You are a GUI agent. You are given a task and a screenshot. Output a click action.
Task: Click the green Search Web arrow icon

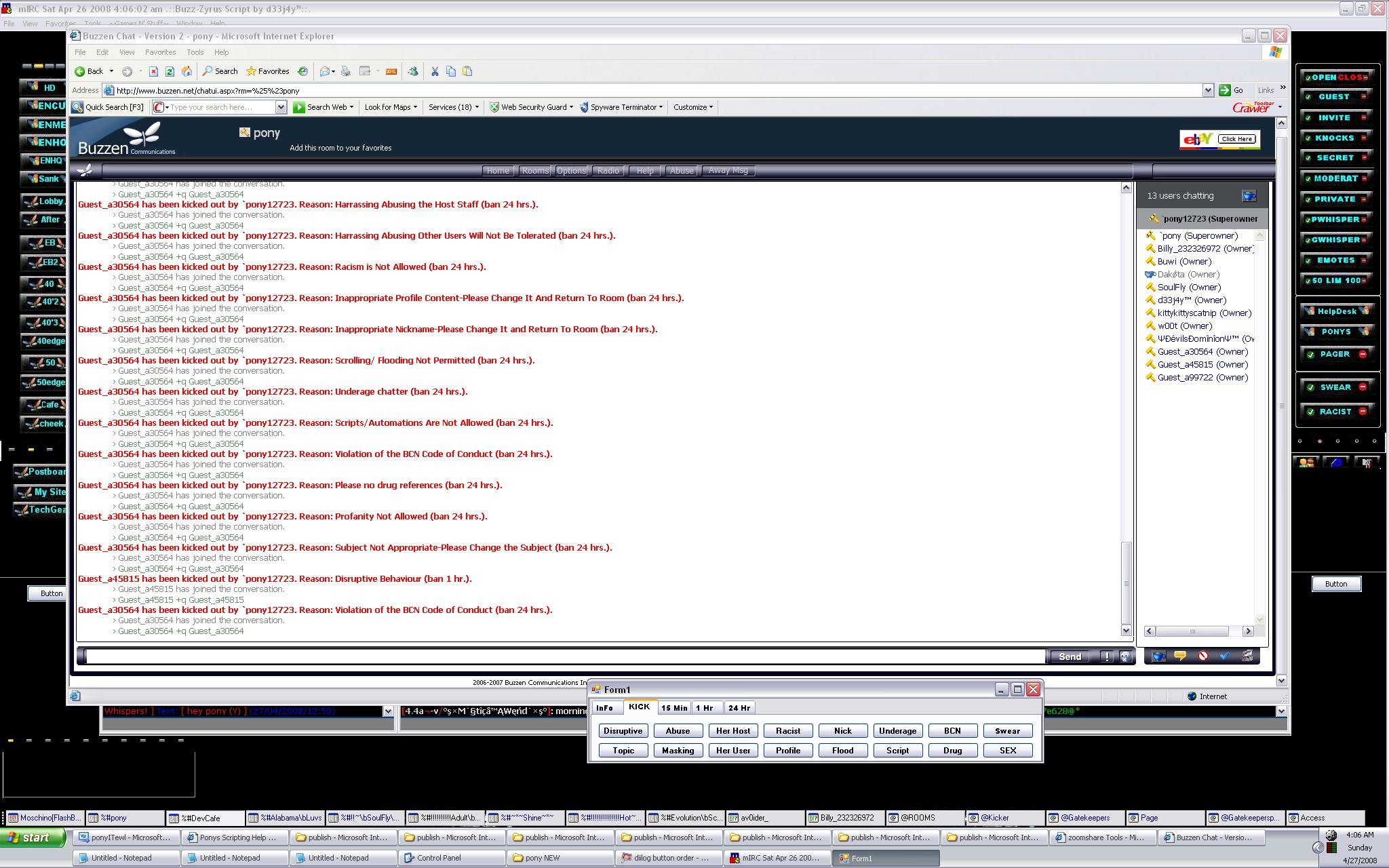tap(299, 107)
